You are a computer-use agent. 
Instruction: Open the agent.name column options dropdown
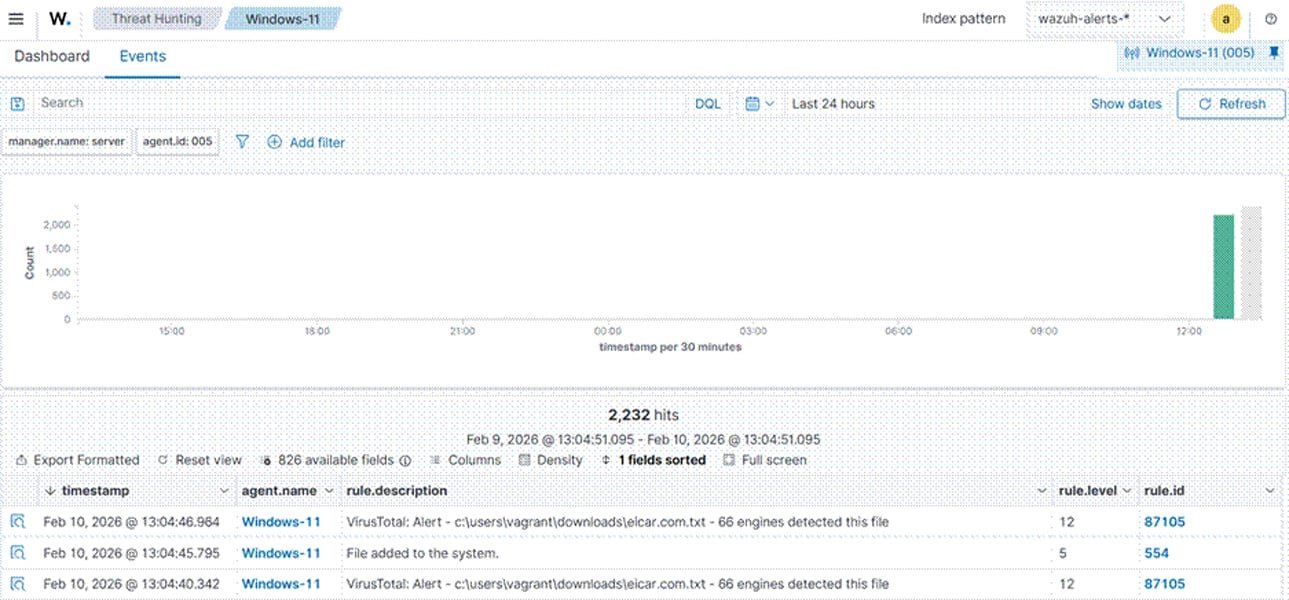(x=331, y=490)
